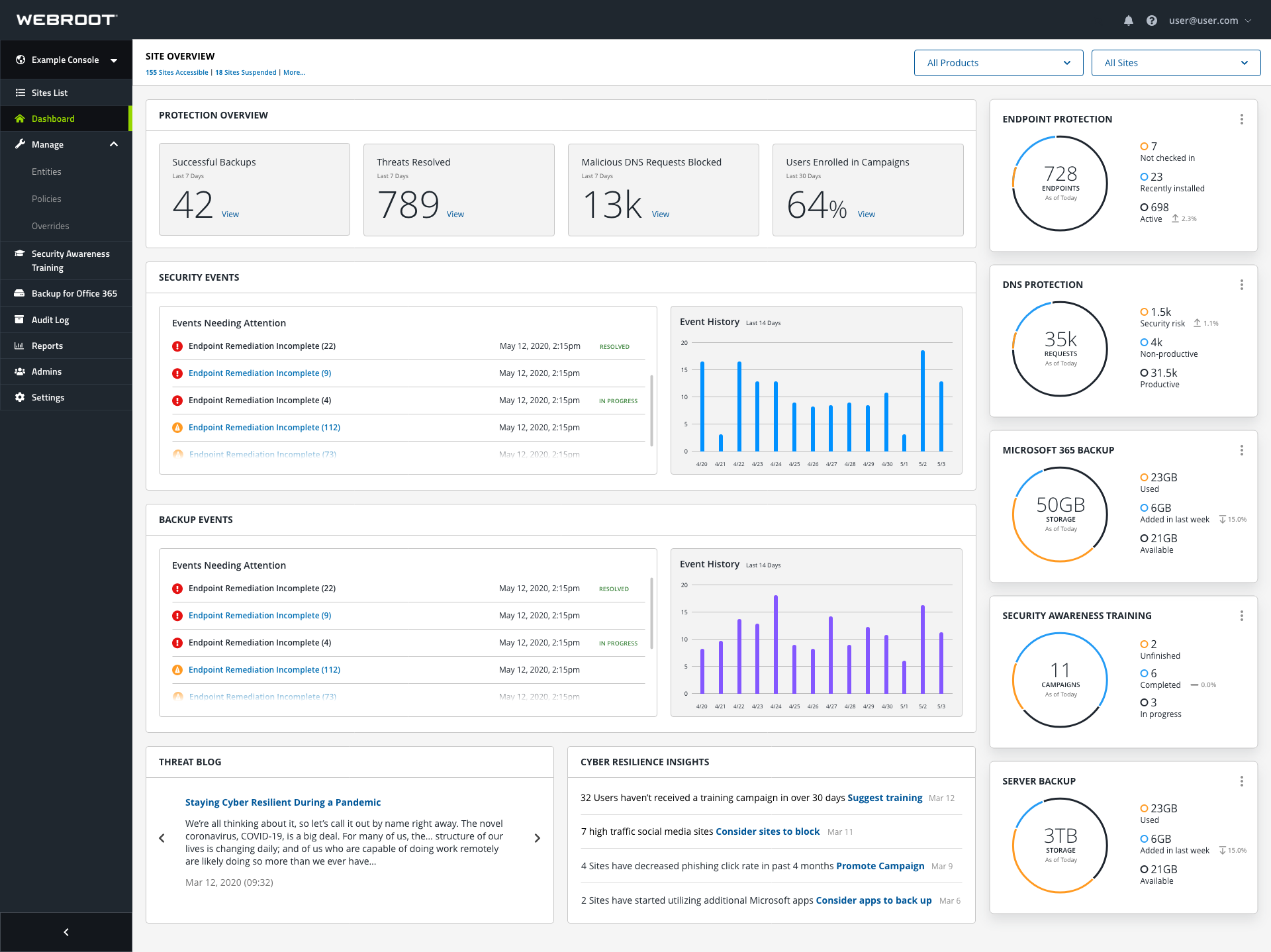Image resolution: width=1271 pixels, height=952 pixels.
Task: Open the Reports page
Action: (66, 346)
